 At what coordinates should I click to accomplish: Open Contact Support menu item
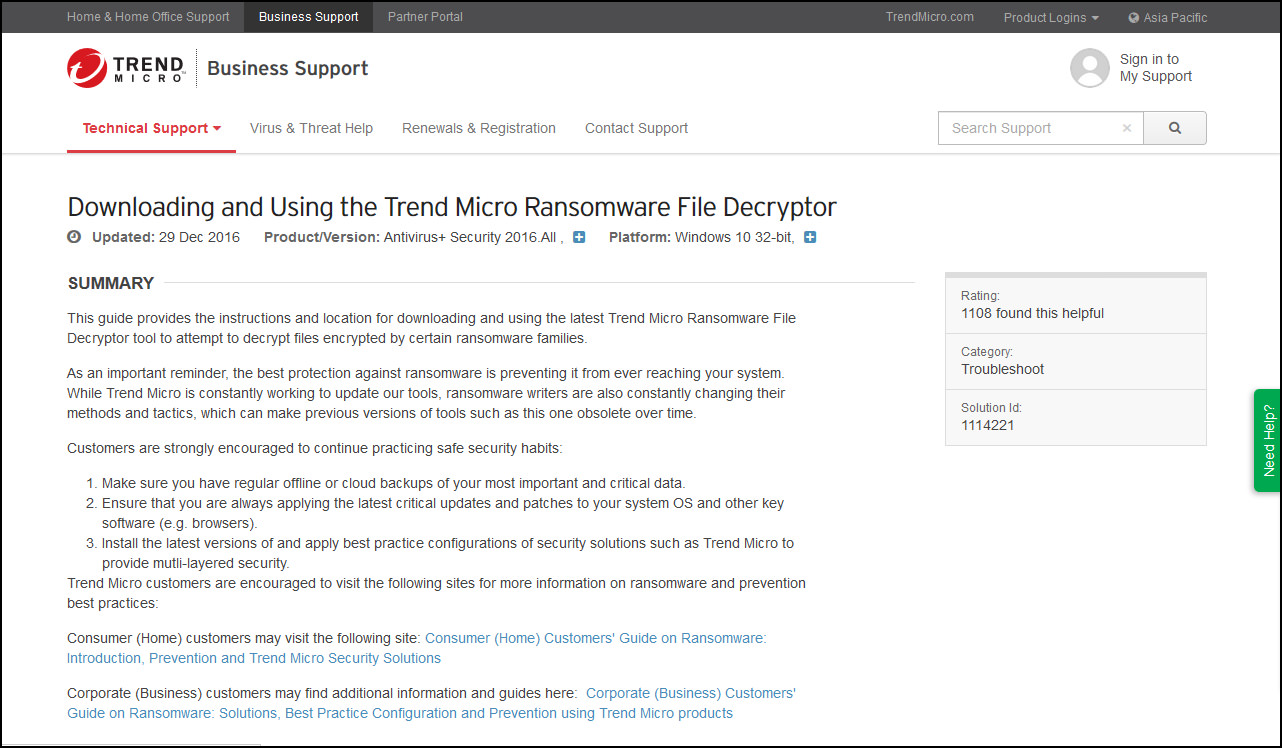[x=636, y=128]
